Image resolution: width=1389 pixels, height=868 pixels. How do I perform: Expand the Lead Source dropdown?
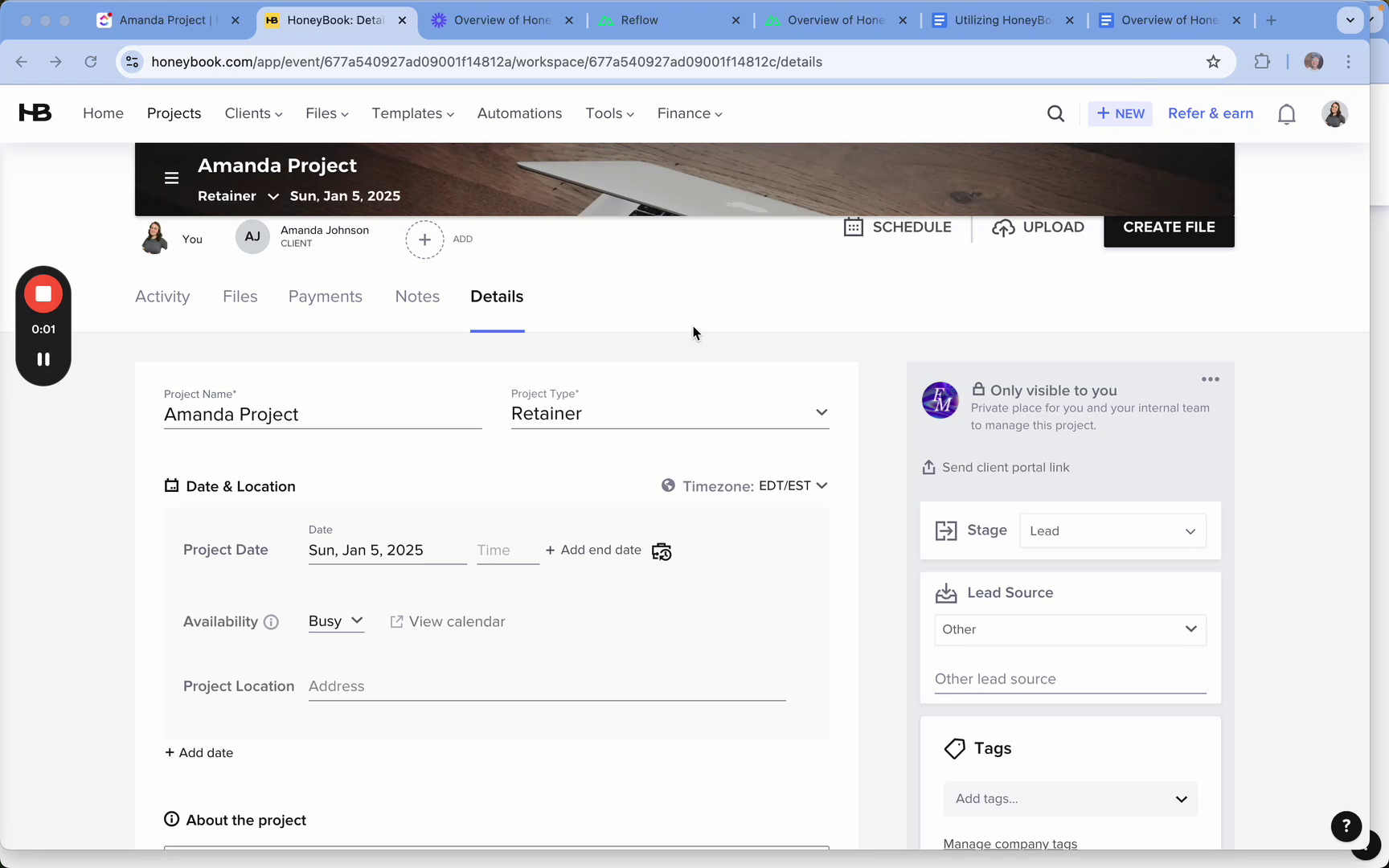1070,629
